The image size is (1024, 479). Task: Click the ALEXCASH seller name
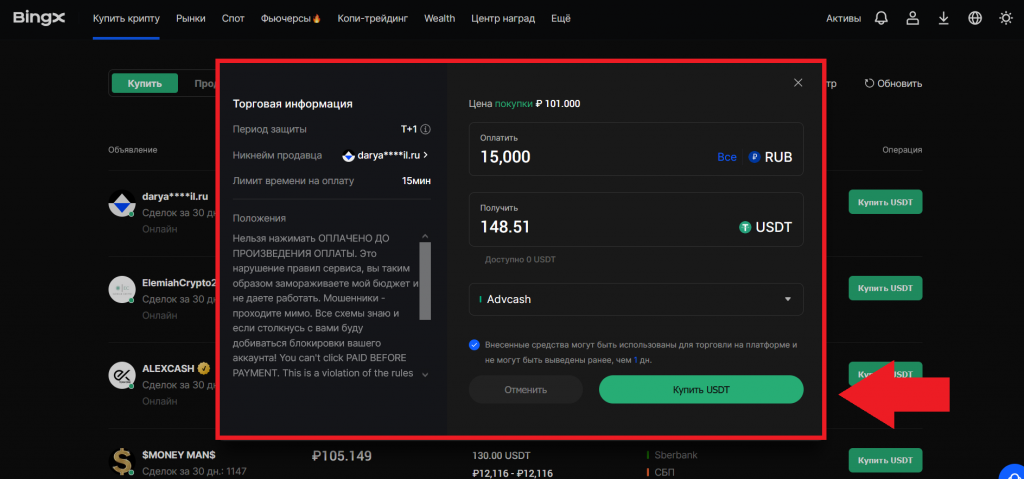coord(168,368)
